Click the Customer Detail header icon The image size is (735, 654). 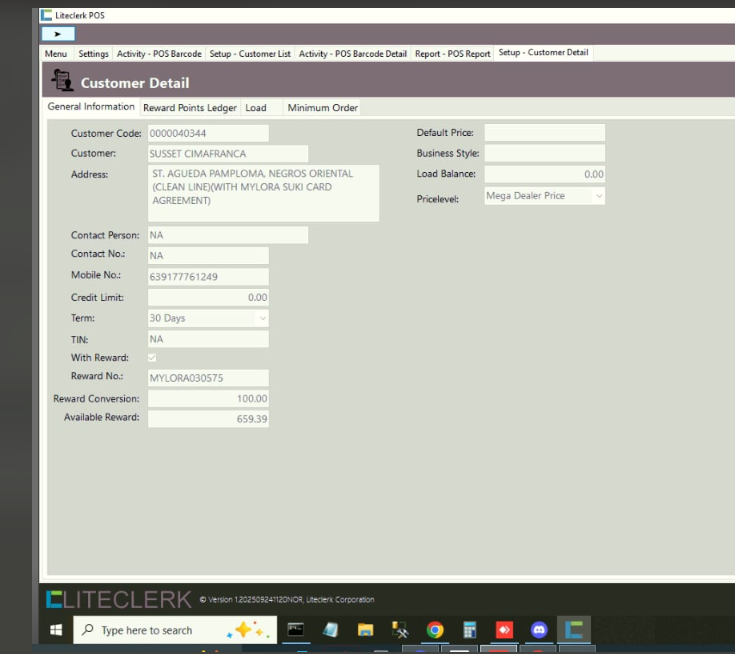tap(62, 81)
